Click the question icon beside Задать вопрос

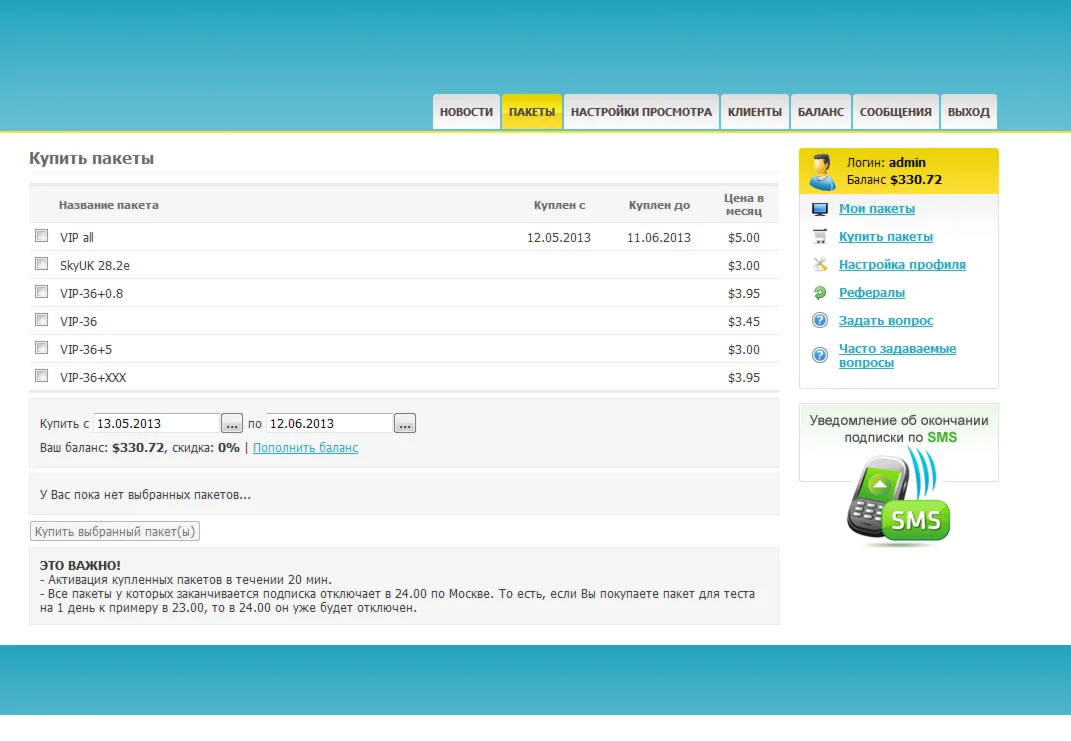pyautogui.click(x=820, y=321)
